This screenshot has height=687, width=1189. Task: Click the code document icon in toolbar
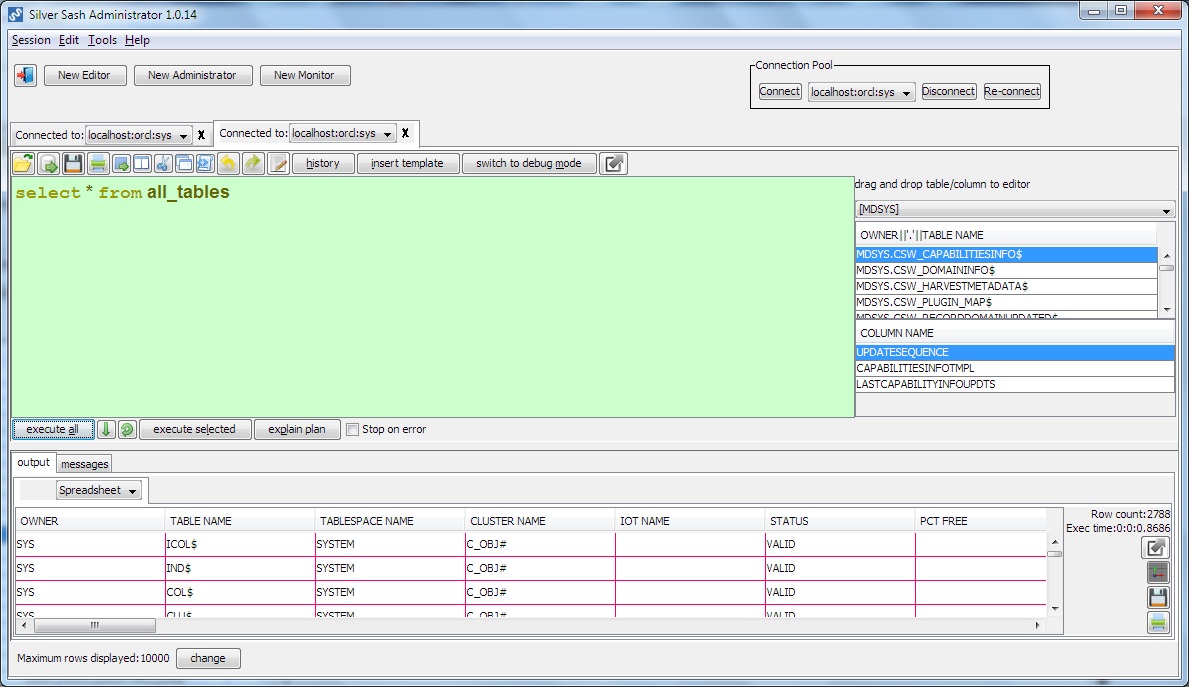(x=205, y=163)
